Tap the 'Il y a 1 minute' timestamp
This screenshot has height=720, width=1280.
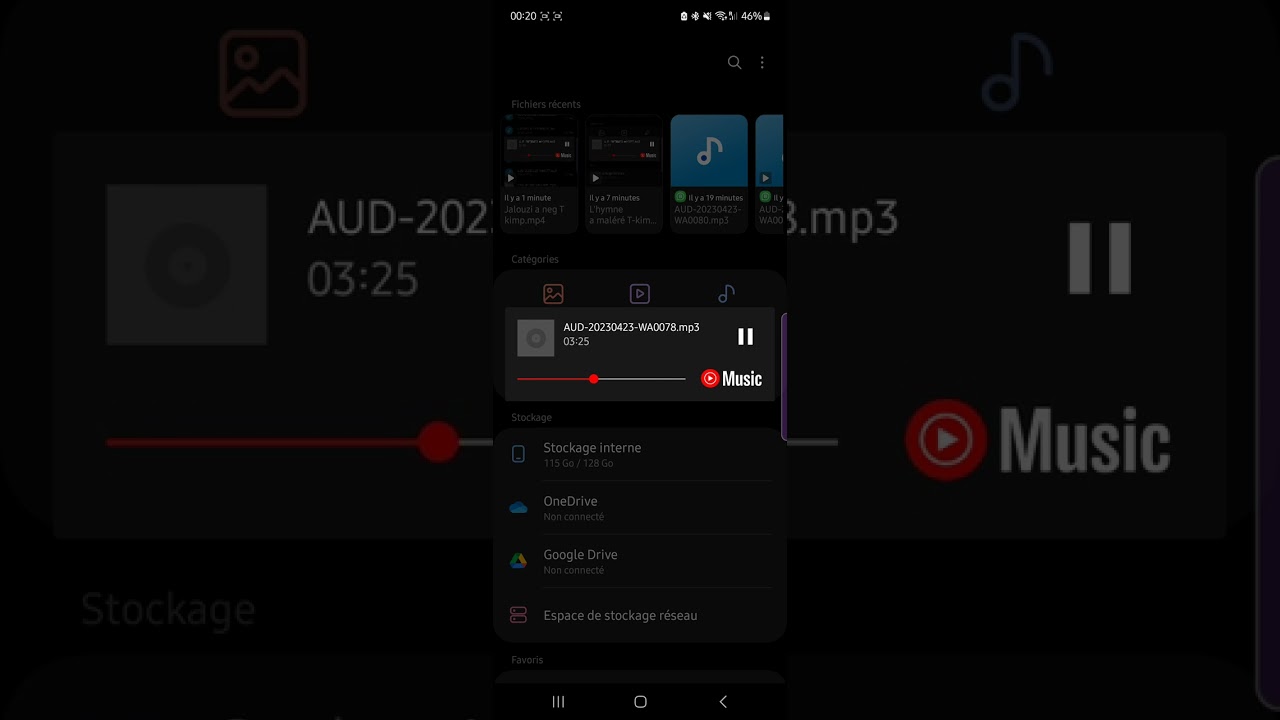pos(528,198)
